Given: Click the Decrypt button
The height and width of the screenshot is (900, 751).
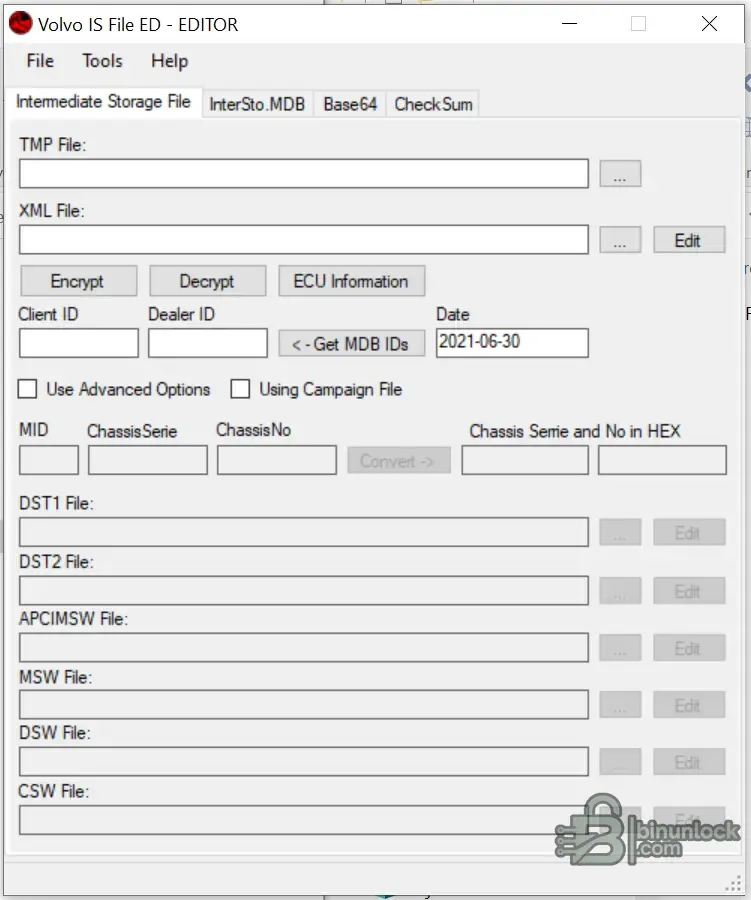Looking at the screenshot, I should [x=208, y=281].
